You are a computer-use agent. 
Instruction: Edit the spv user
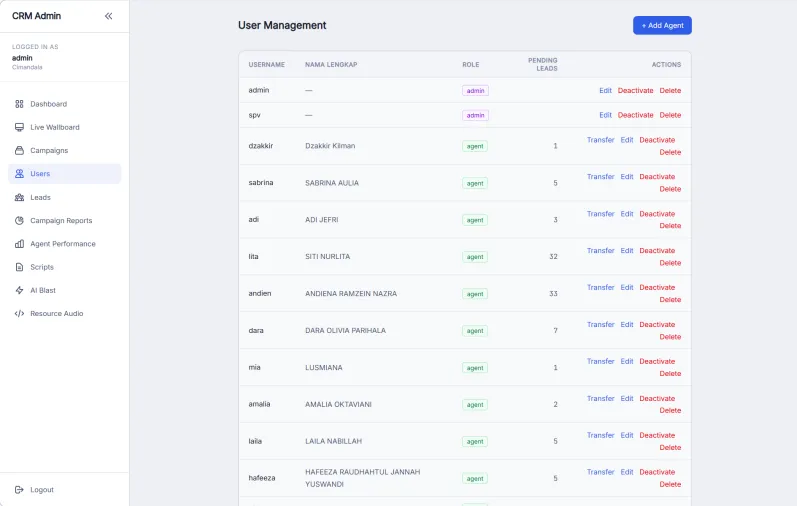click(x=605, y=115)
